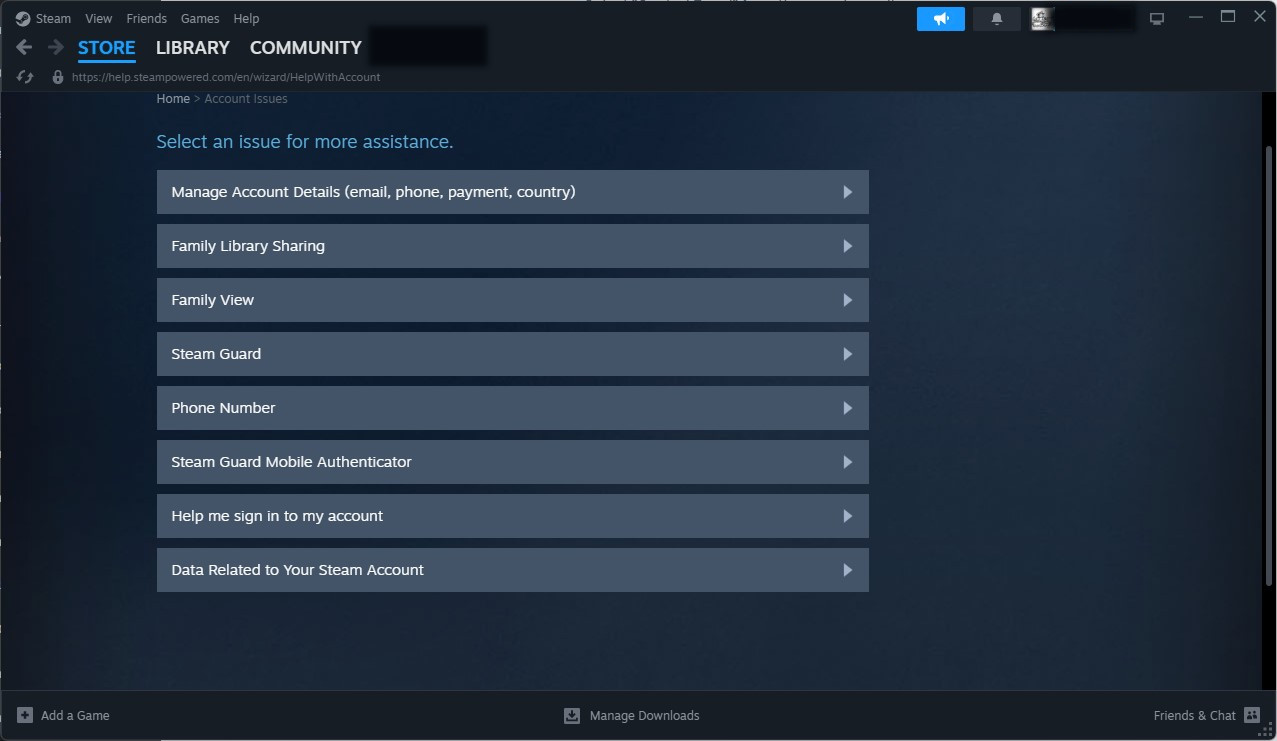Open Manage Downloads via download icon
Screen dimensions: 1277x741
tap(570, 715)
